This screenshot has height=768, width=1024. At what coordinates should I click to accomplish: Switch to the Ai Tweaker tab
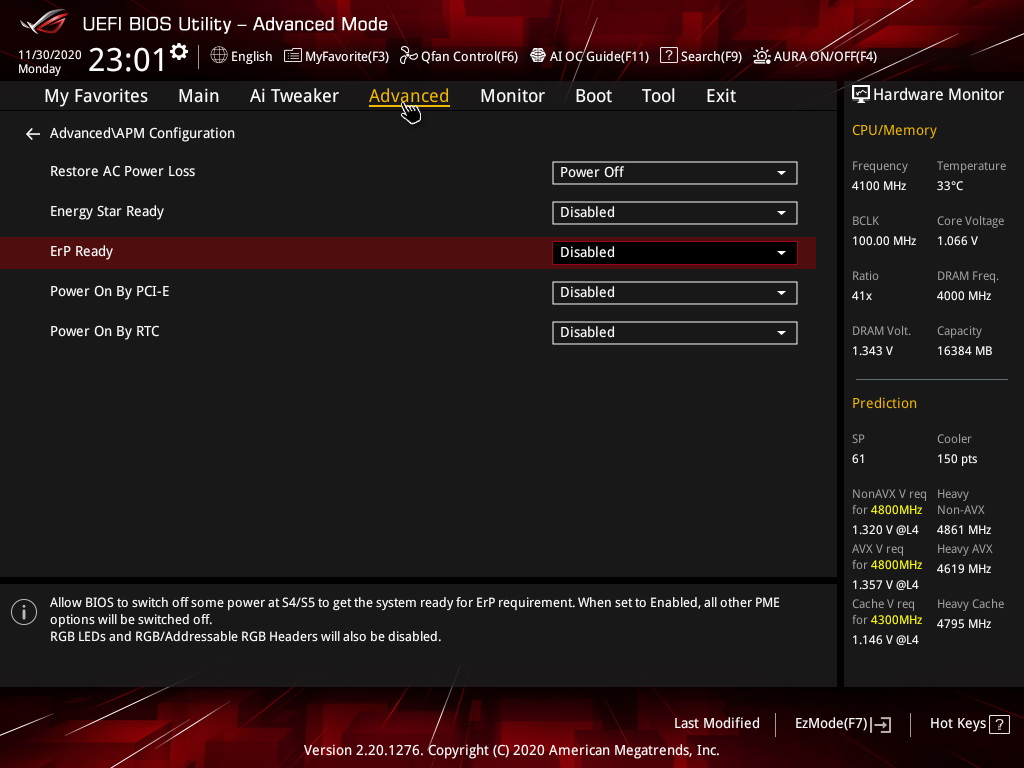[294, 96]
